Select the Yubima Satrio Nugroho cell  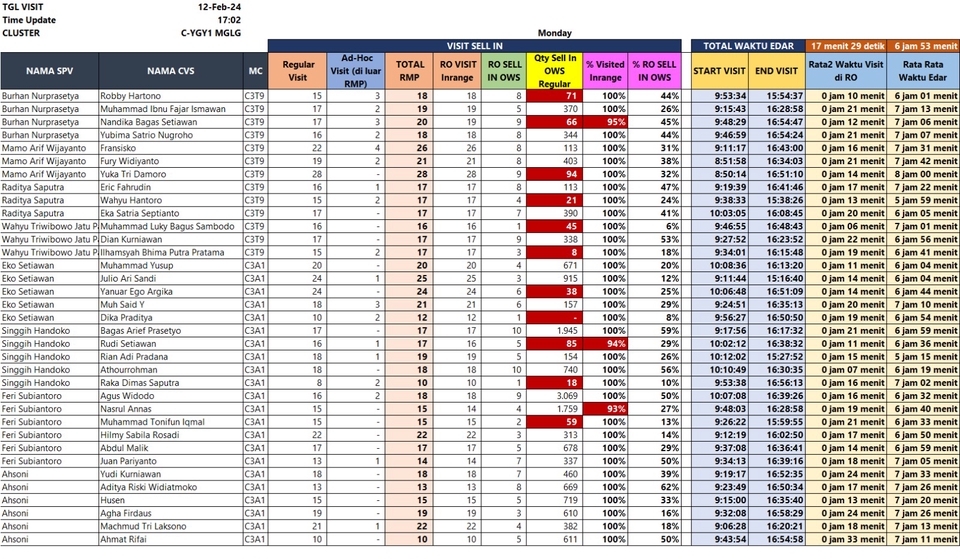point(171,135)
